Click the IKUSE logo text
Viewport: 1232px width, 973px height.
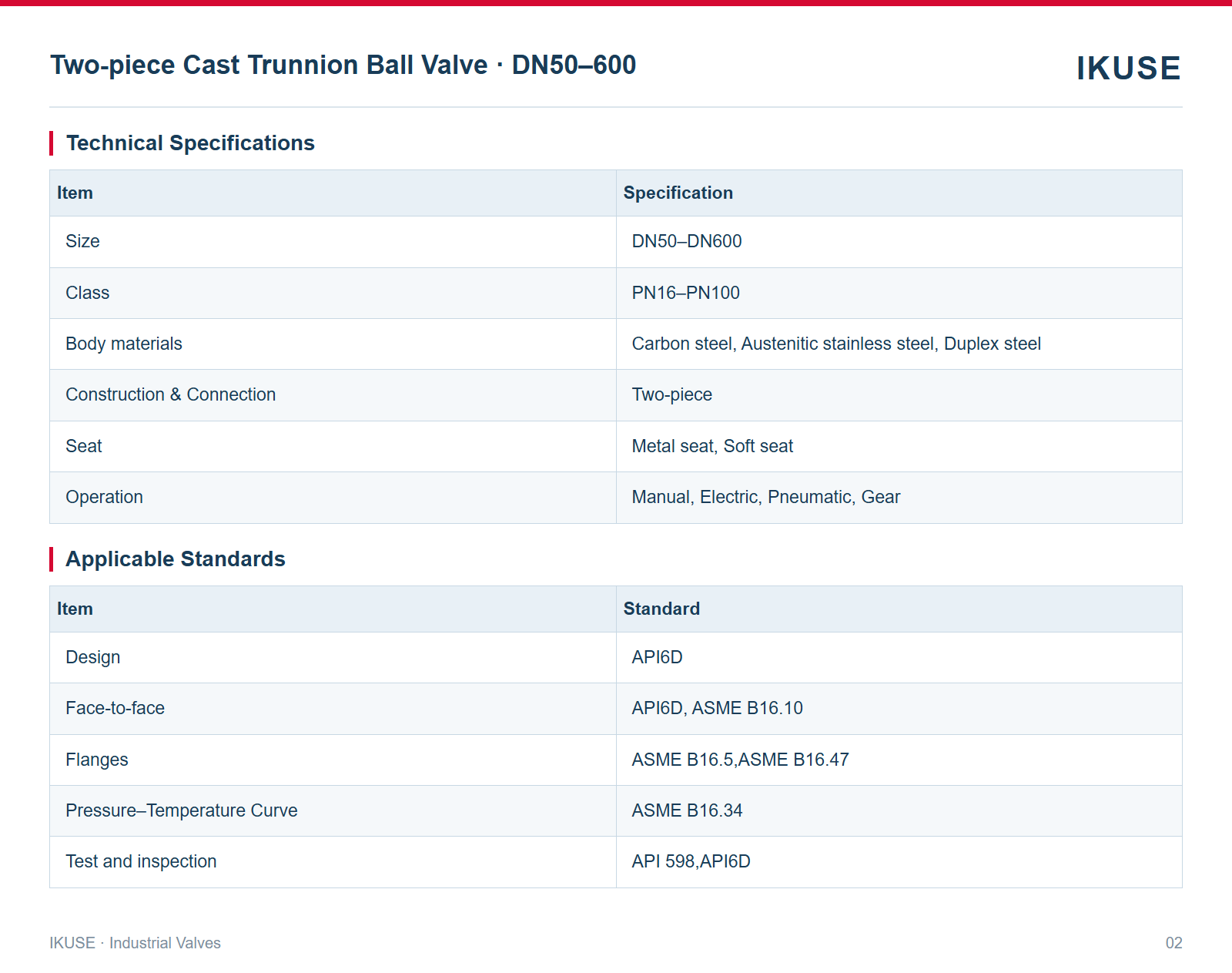(x=1128, y=69)
